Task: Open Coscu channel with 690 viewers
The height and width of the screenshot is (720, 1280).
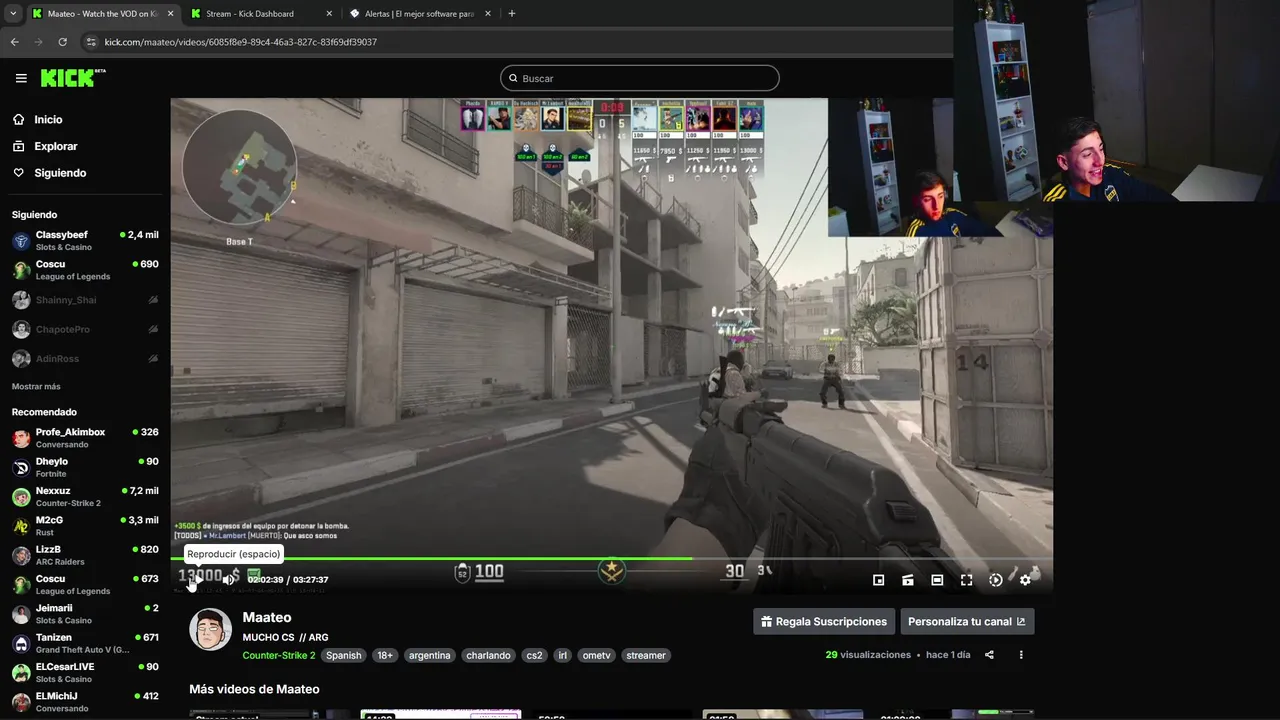Action: pyautogui.click(x=85, y=270)
